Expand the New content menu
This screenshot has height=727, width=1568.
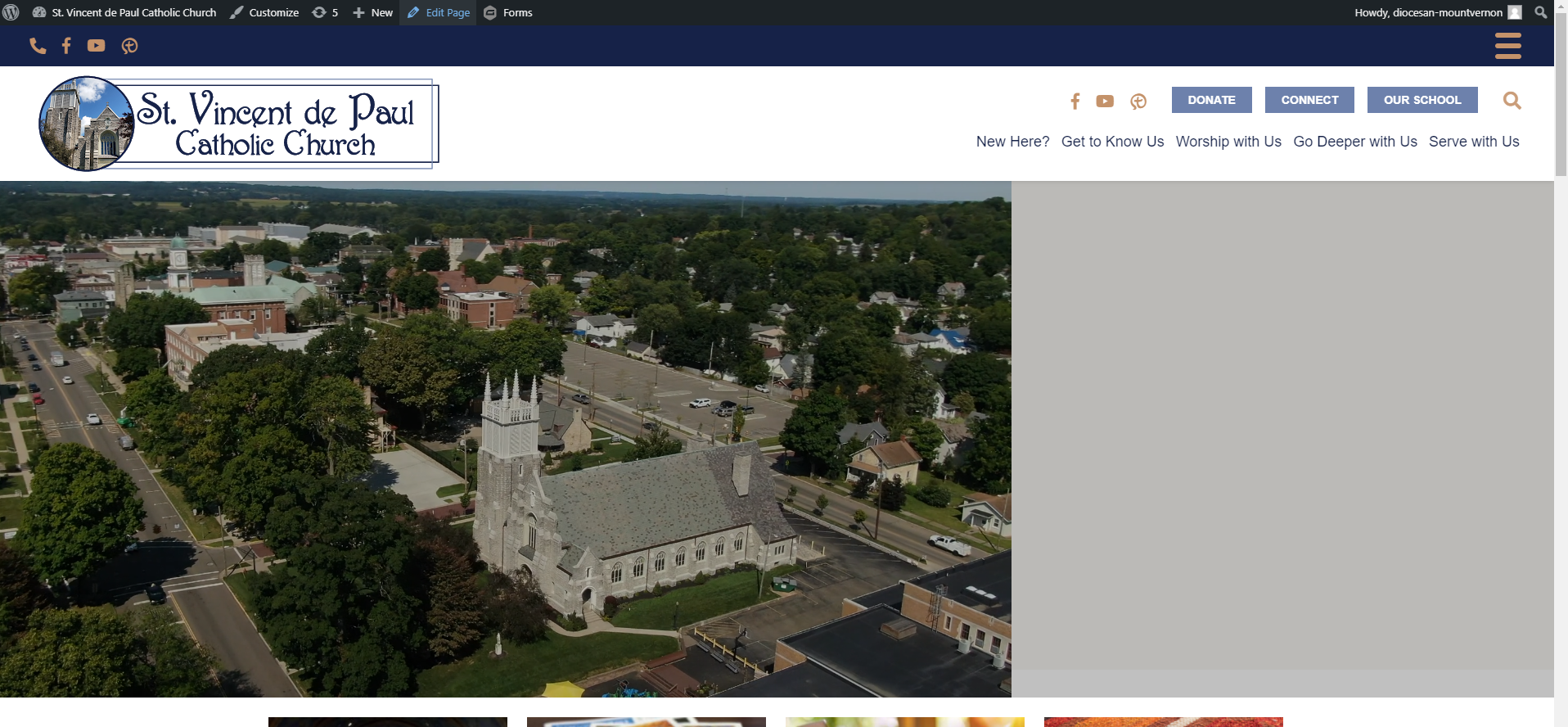[x=373, y=12]
